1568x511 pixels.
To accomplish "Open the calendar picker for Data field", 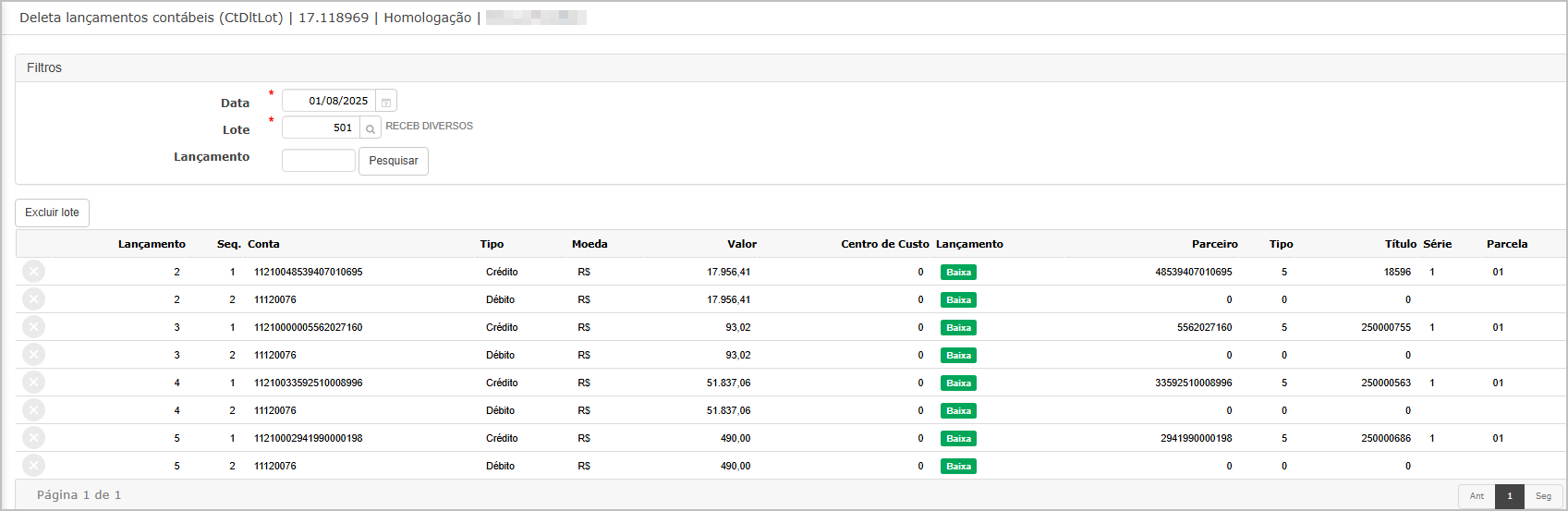I will 386,102.
